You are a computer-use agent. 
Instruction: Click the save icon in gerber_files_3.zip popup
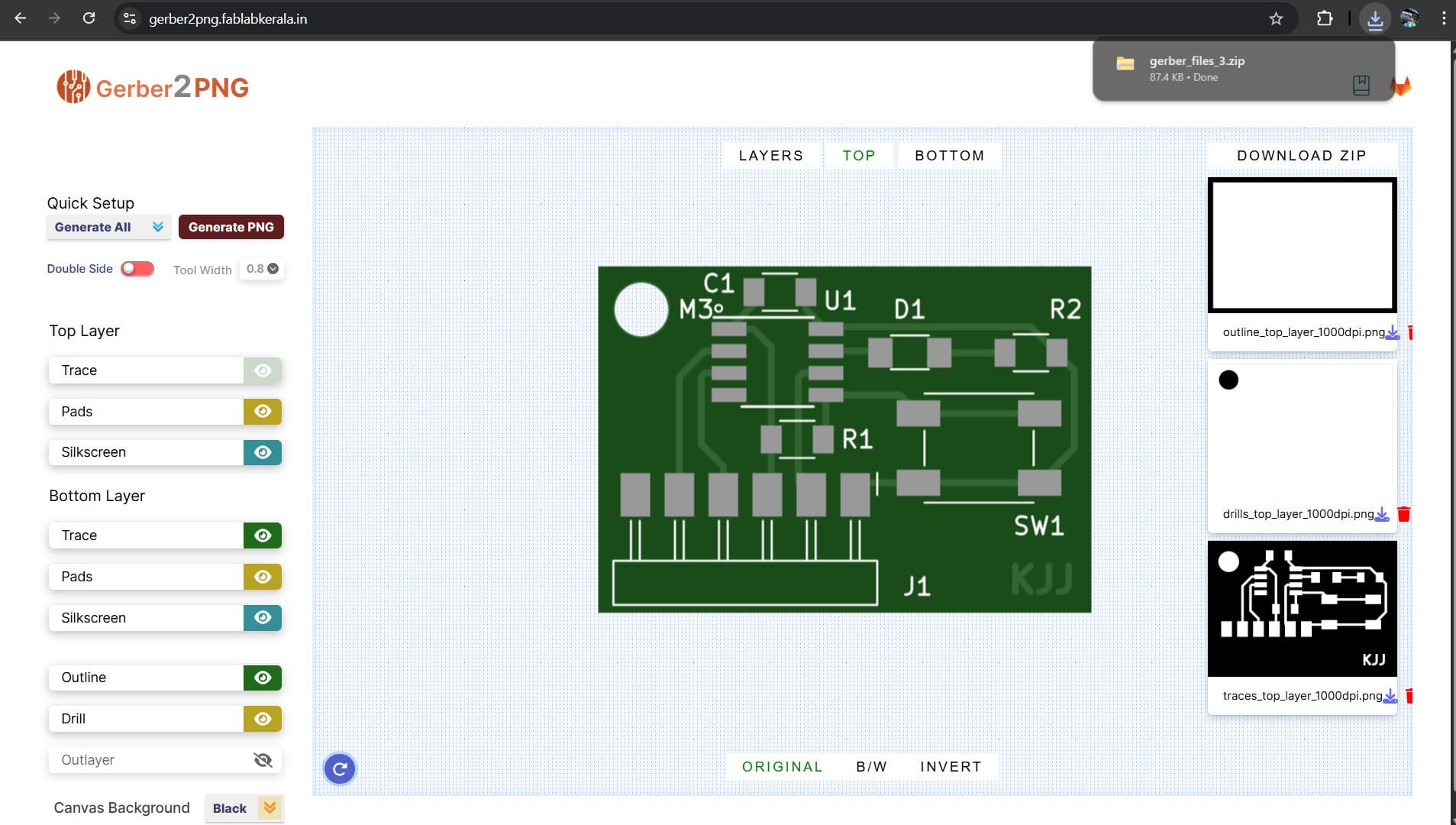pos(1361,85)
